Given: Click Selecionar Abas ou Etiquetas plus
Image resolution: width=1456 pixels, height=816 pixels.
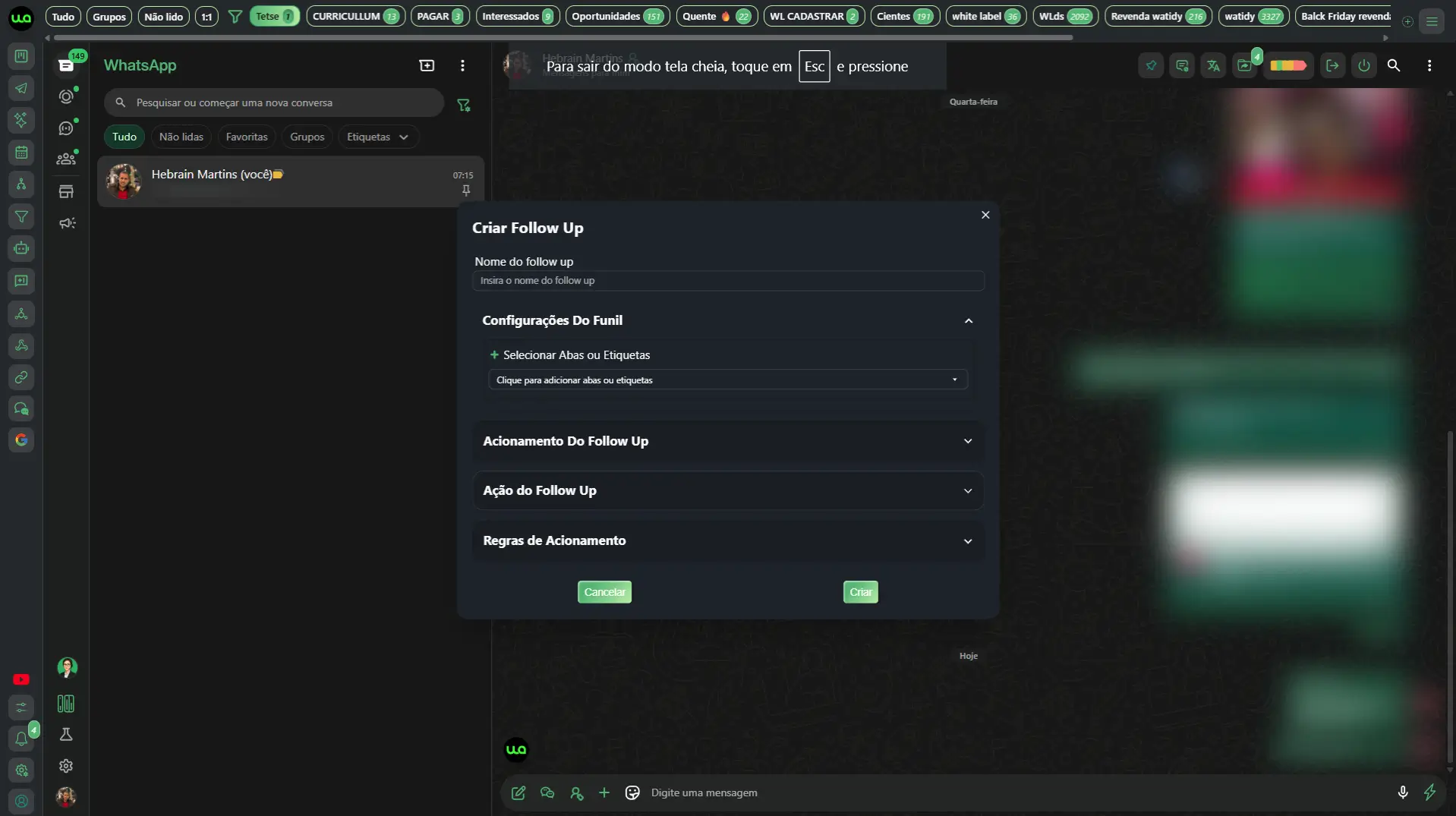Looking at the screenshot, I should [494, 355].
